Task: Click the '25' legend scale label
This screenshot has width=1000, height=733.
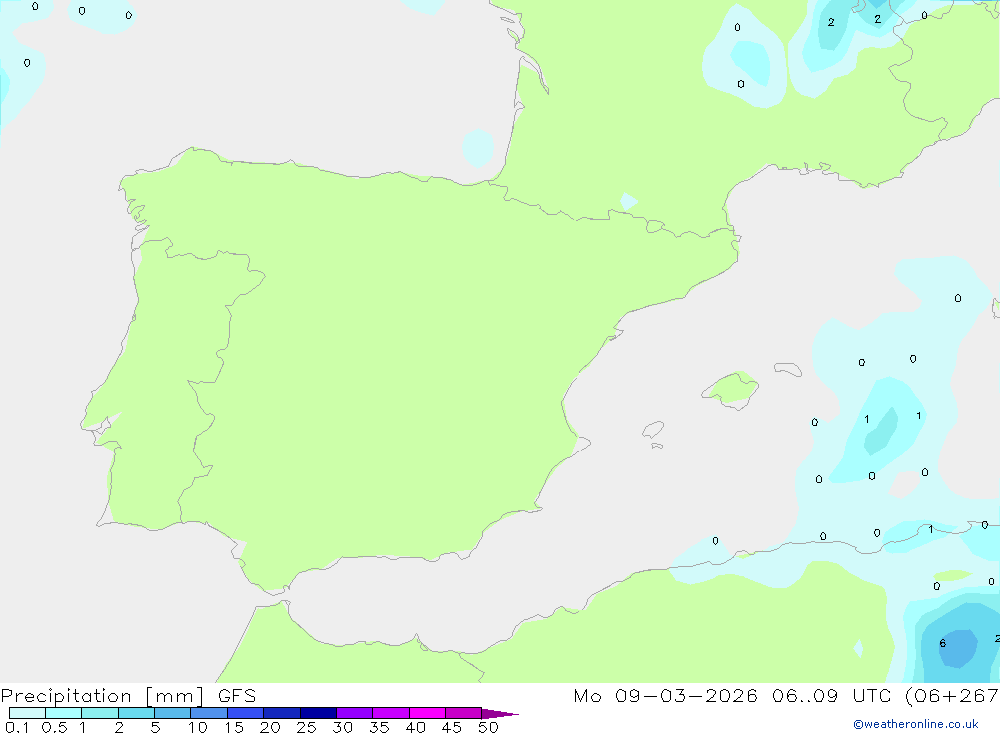Action: click(306, 727)
